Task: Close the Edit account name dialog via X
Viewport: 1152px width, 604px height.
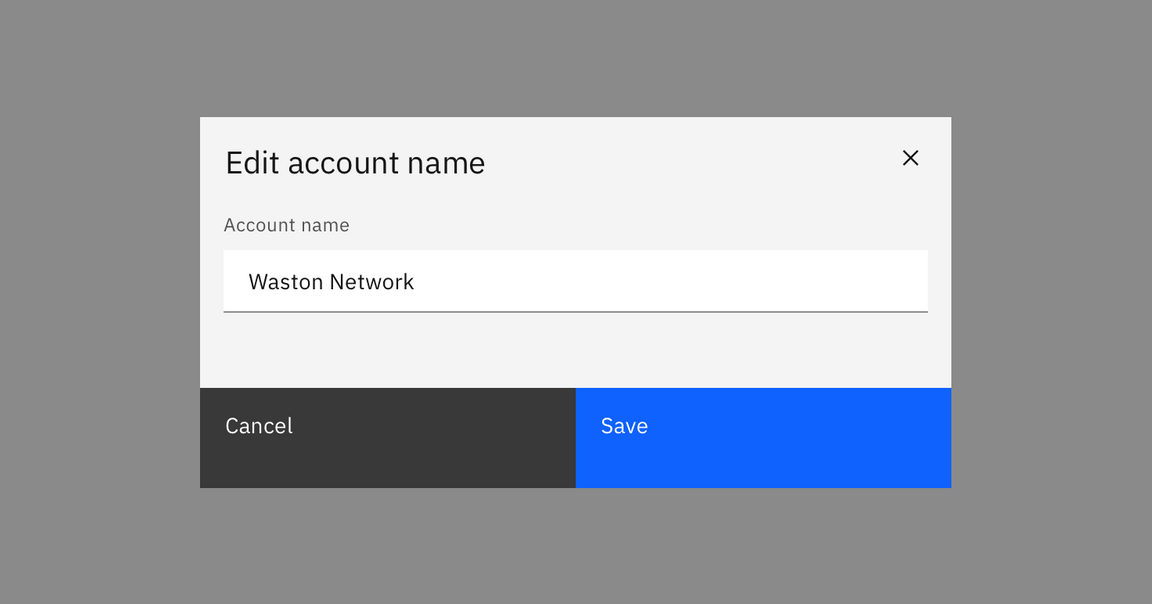Action: pyautogui.click(x=910, y=158)
